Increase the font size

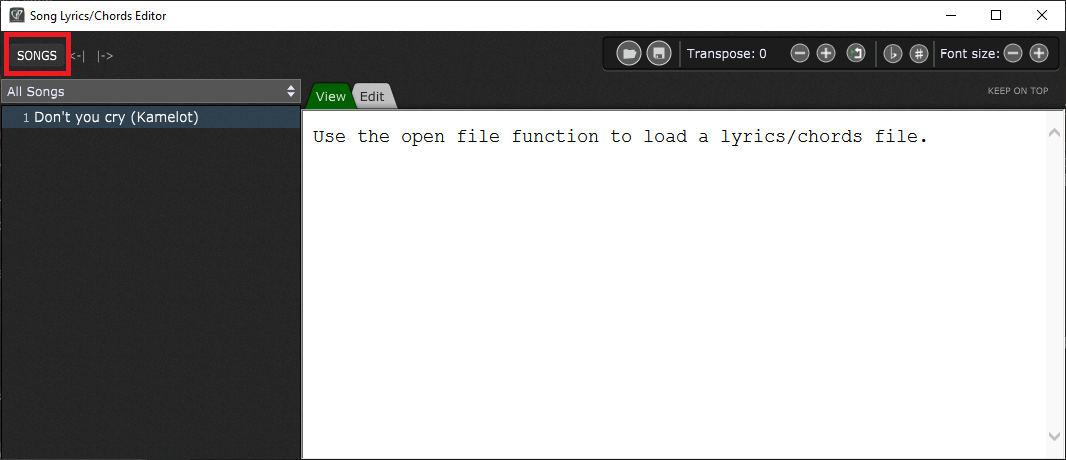pyautogui.click(x=1039, y=54)
